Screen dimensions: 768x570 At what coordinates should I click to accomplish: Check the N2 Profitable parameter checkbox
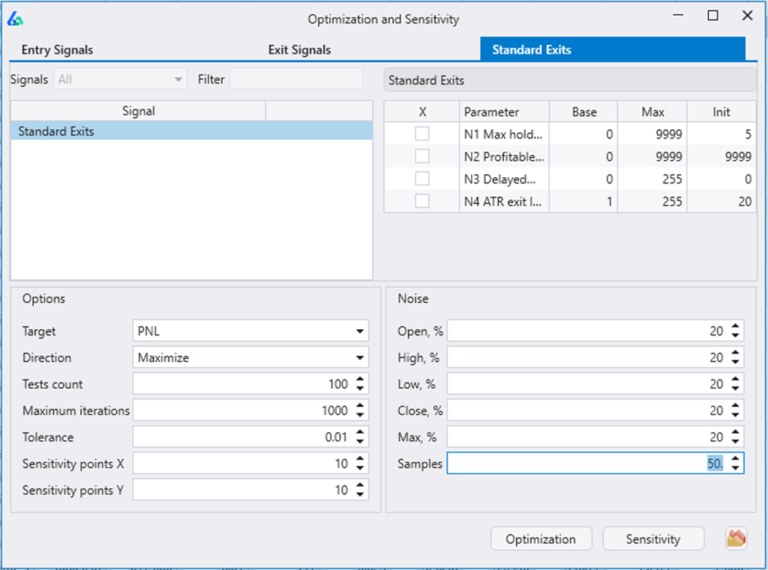422,156
